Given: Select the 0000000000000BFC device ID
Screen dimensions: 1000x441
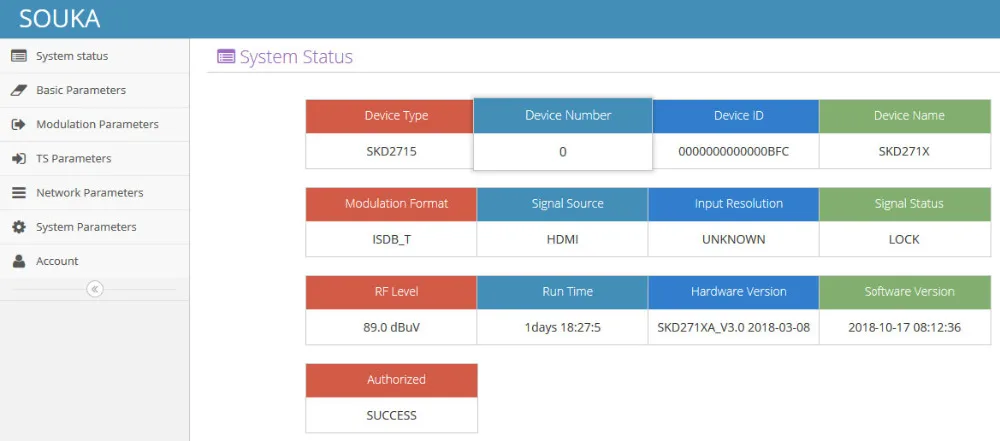Looking at the screenshot, I should pyautogui.click(x=735, y=152).
